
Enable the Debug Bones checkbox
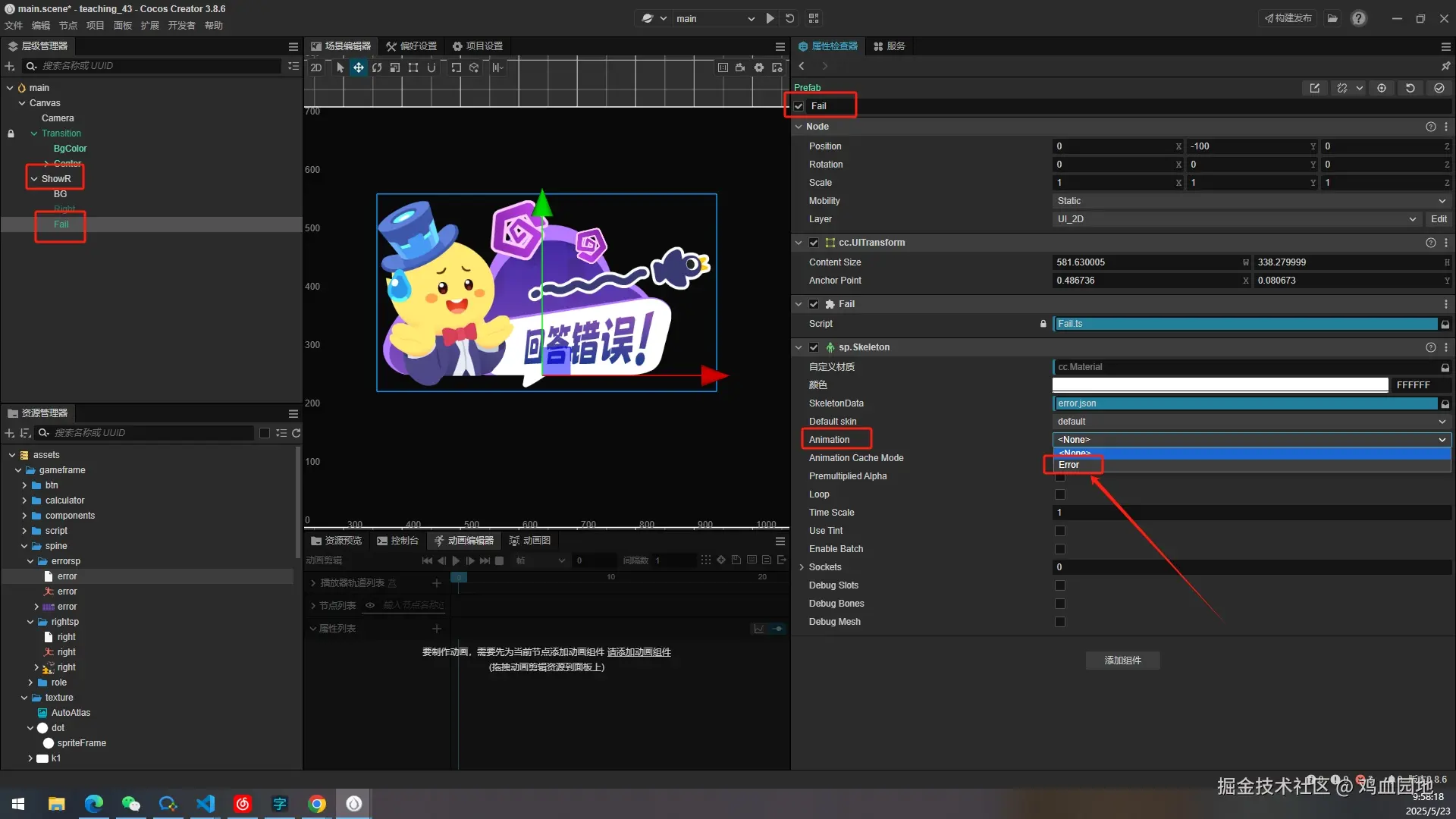[1060, 604]
